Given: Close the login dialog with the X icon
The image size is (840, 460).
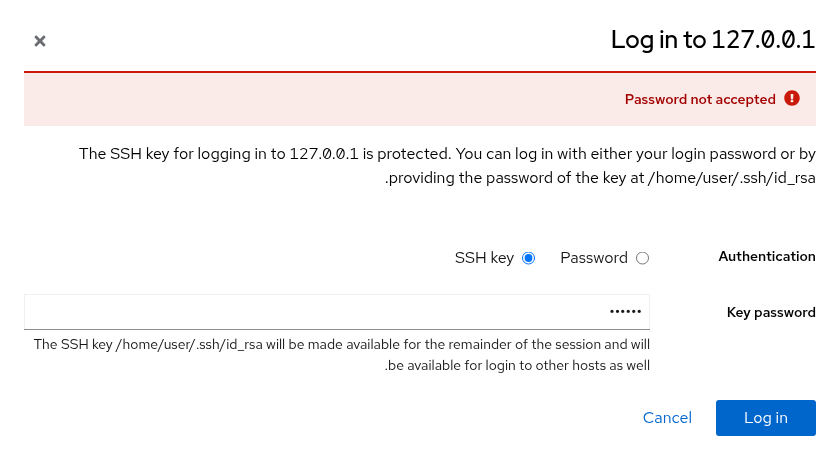Looking at the screenshot, I should click(x=40, y=41).
